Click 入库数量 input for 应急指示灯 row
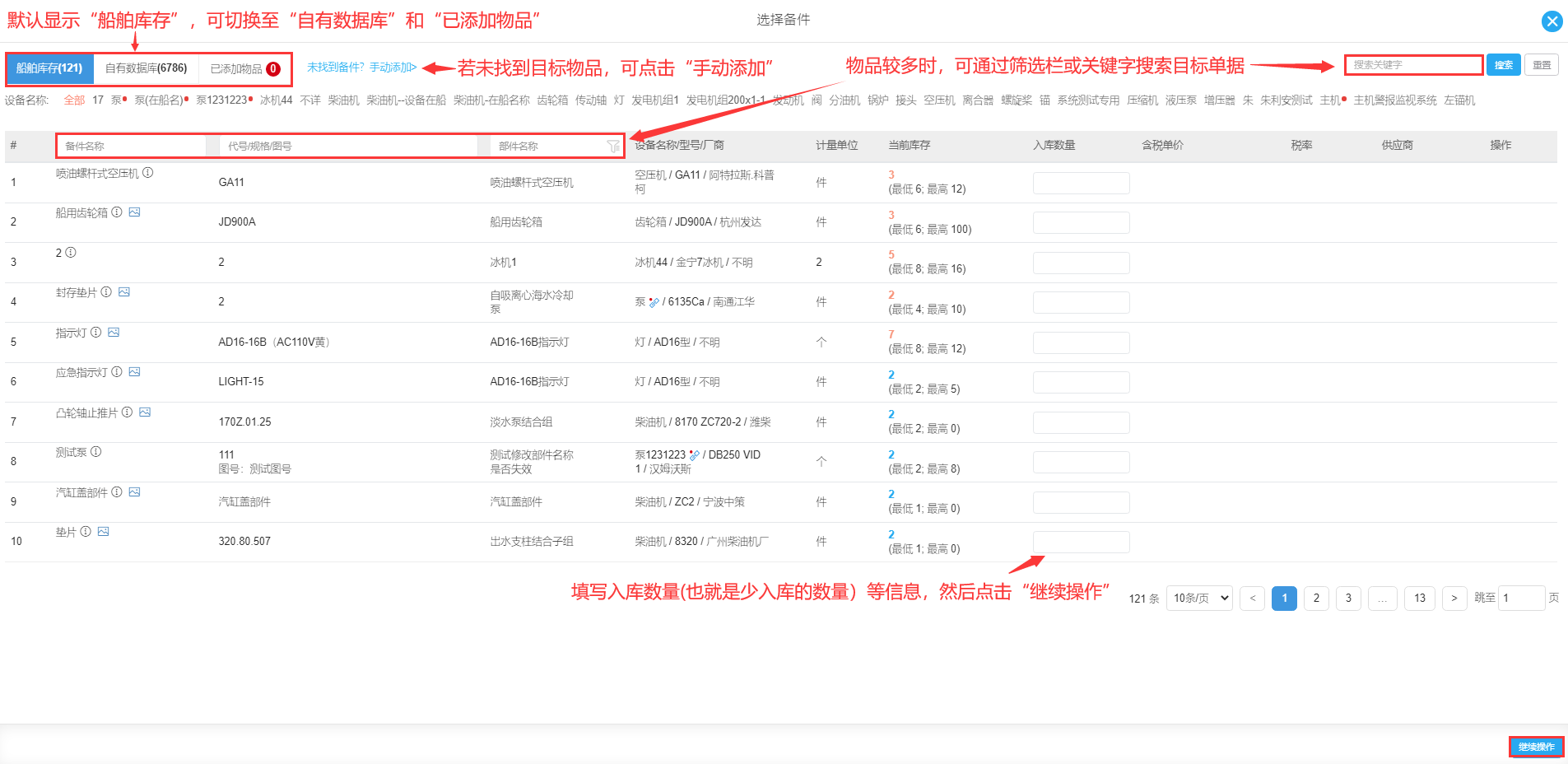This screenshot has width=1568, height=764. pyautogui.click(x=1081, y=382)
